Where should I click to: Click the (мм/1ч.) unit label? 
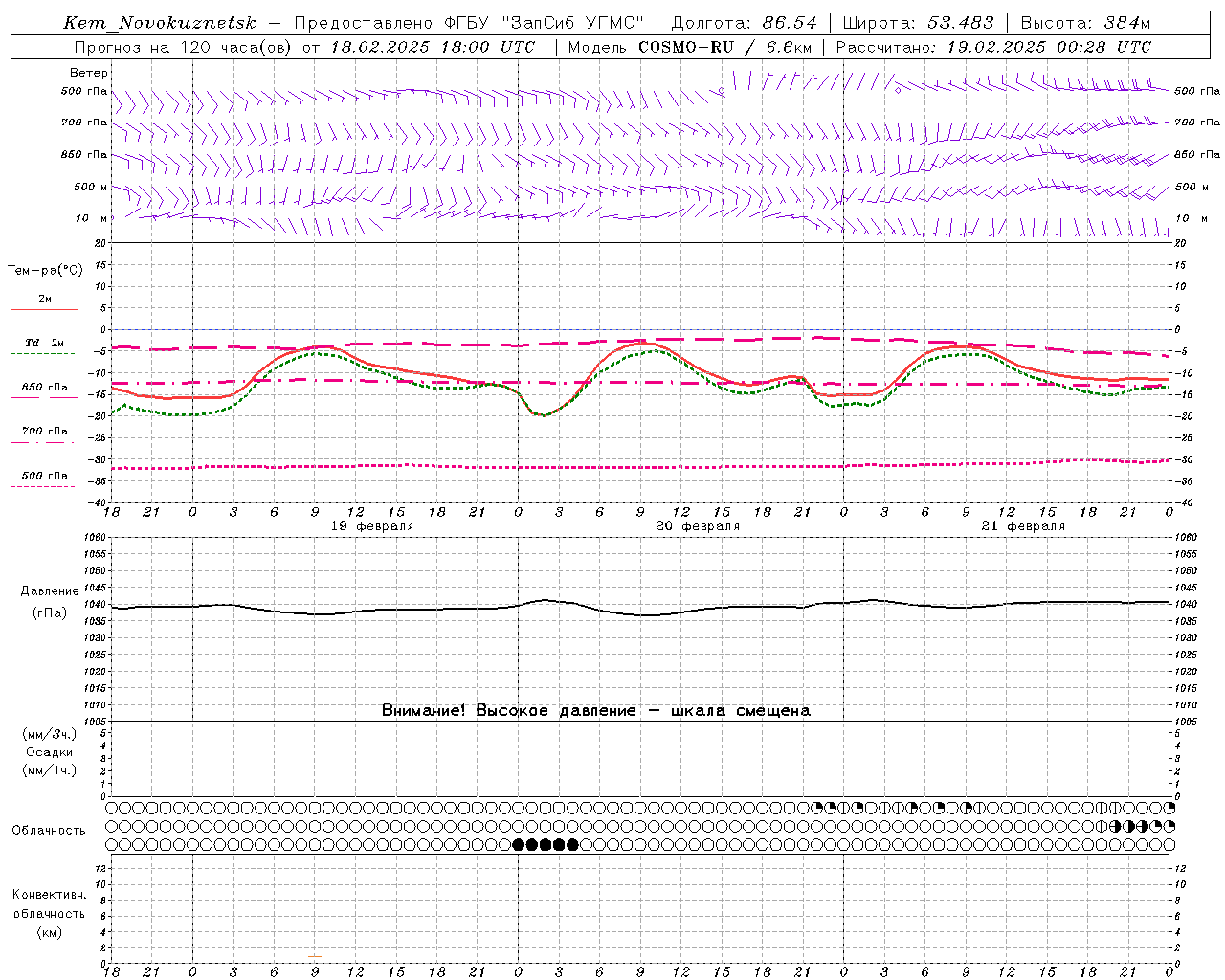click(50, 771)
